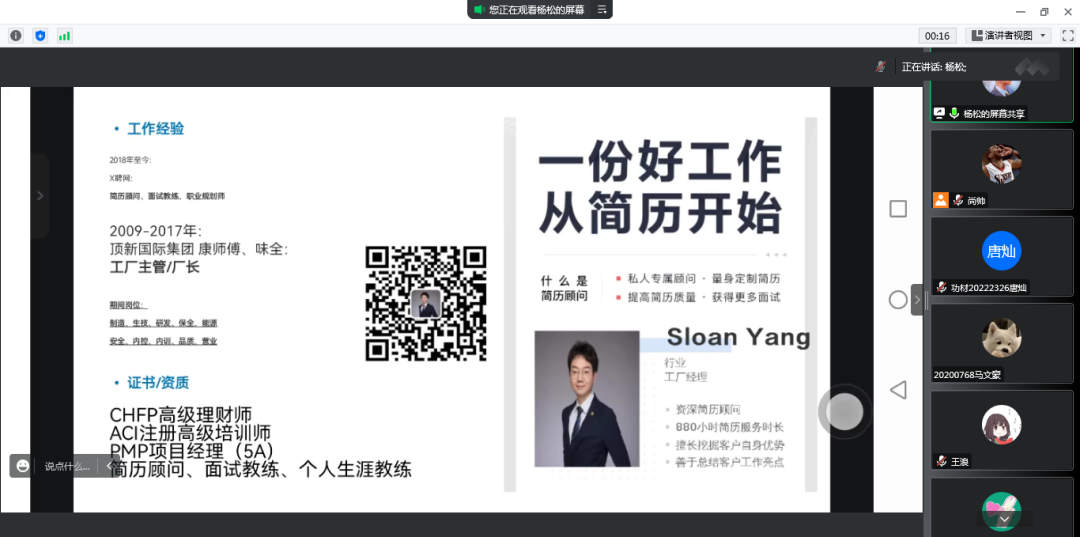This screenshot has width=1080, height=537.
Task: Select 唐灿's participant tile
Action: (1002, 255)
